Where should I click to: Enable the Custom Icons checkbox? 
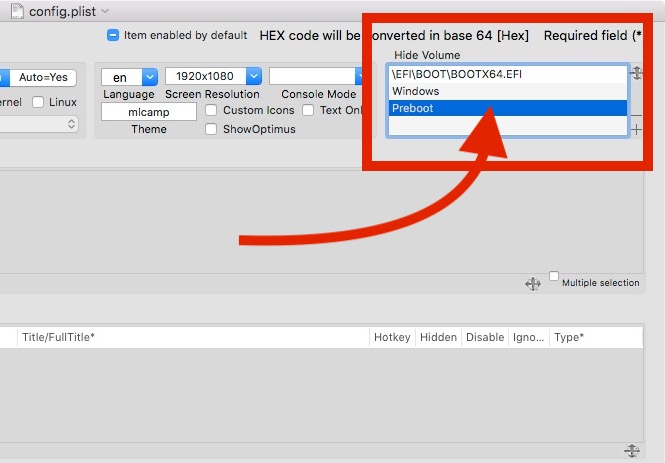[x=212, y=110]
